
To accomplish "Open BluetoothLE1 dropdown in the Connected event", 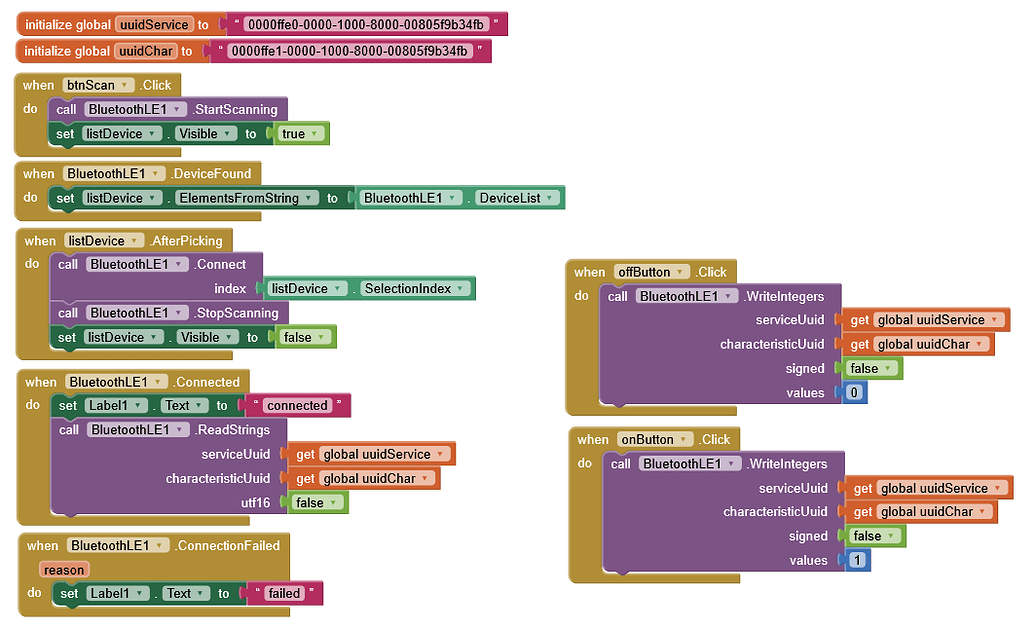I will [116, 382].
